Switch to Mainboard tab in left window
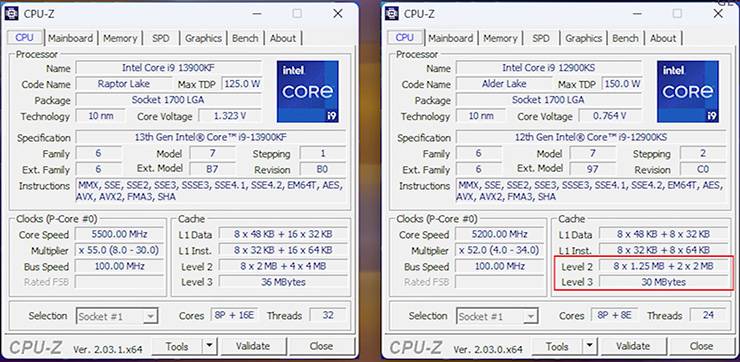Viewport: 740px width, 362px height. pyautogui.click(x=70, y=38)
